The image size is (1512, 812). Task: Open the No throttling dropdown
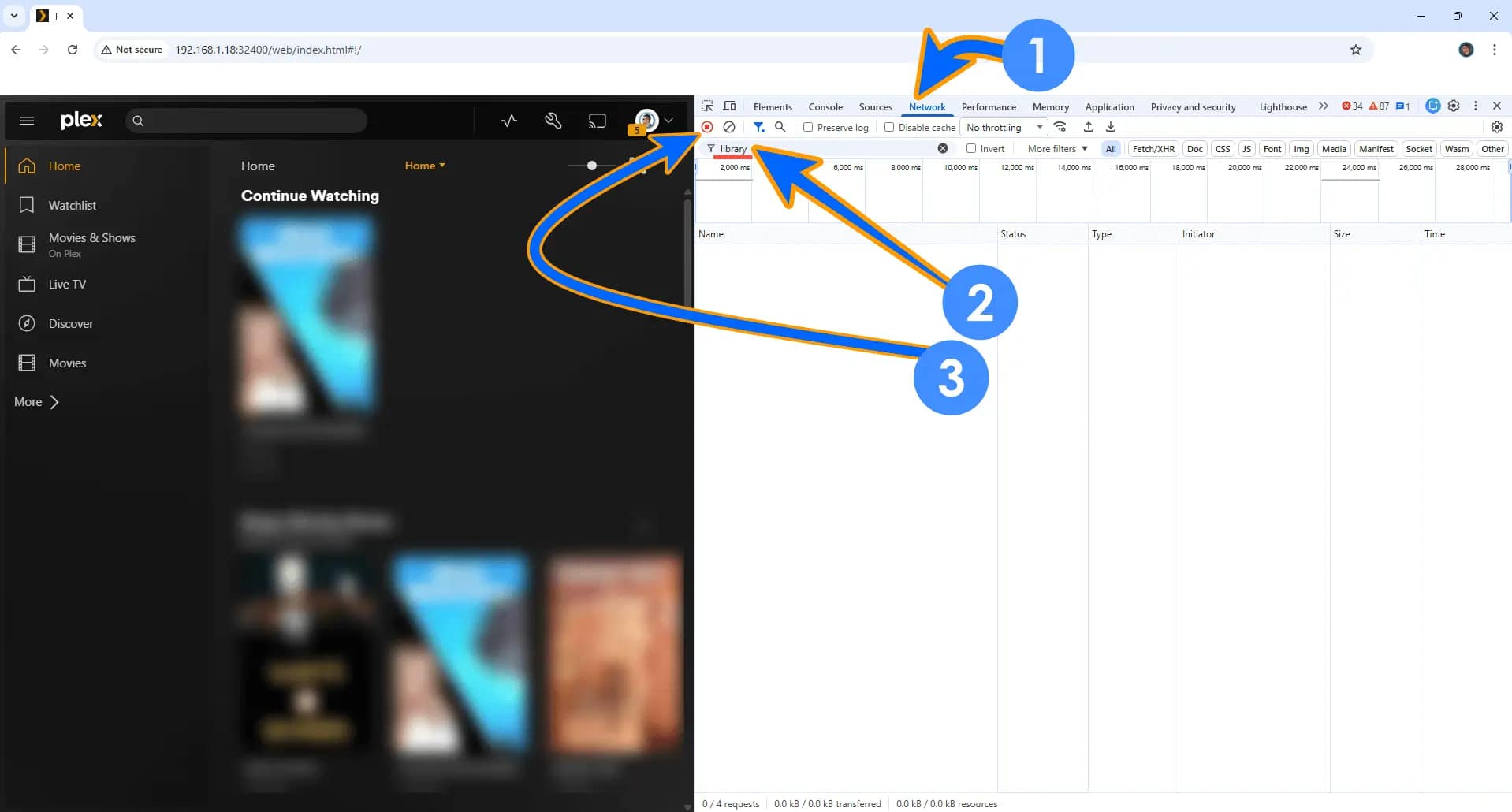[x=1004, y=128]
